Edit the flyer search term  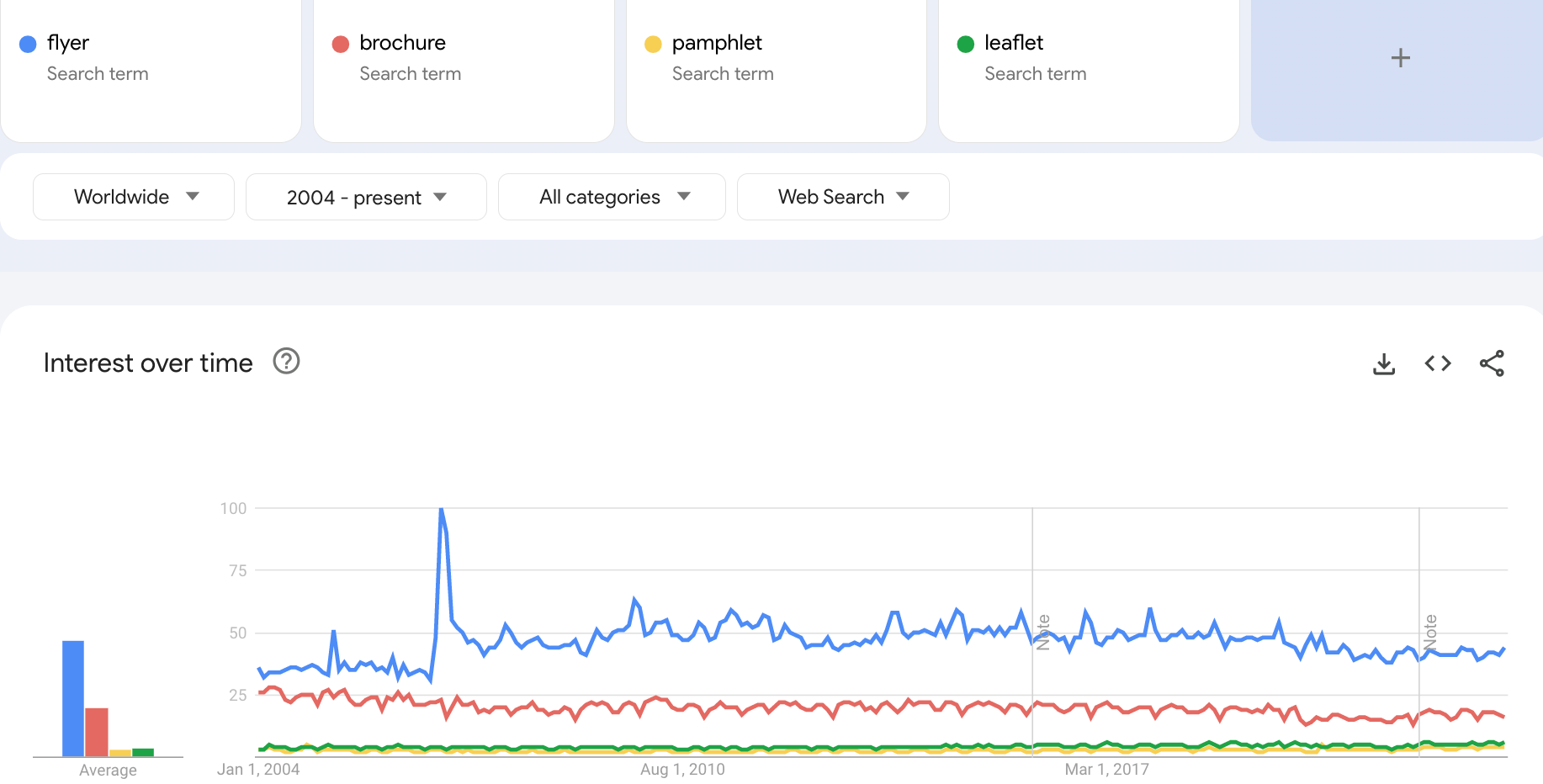click(68, 43)
